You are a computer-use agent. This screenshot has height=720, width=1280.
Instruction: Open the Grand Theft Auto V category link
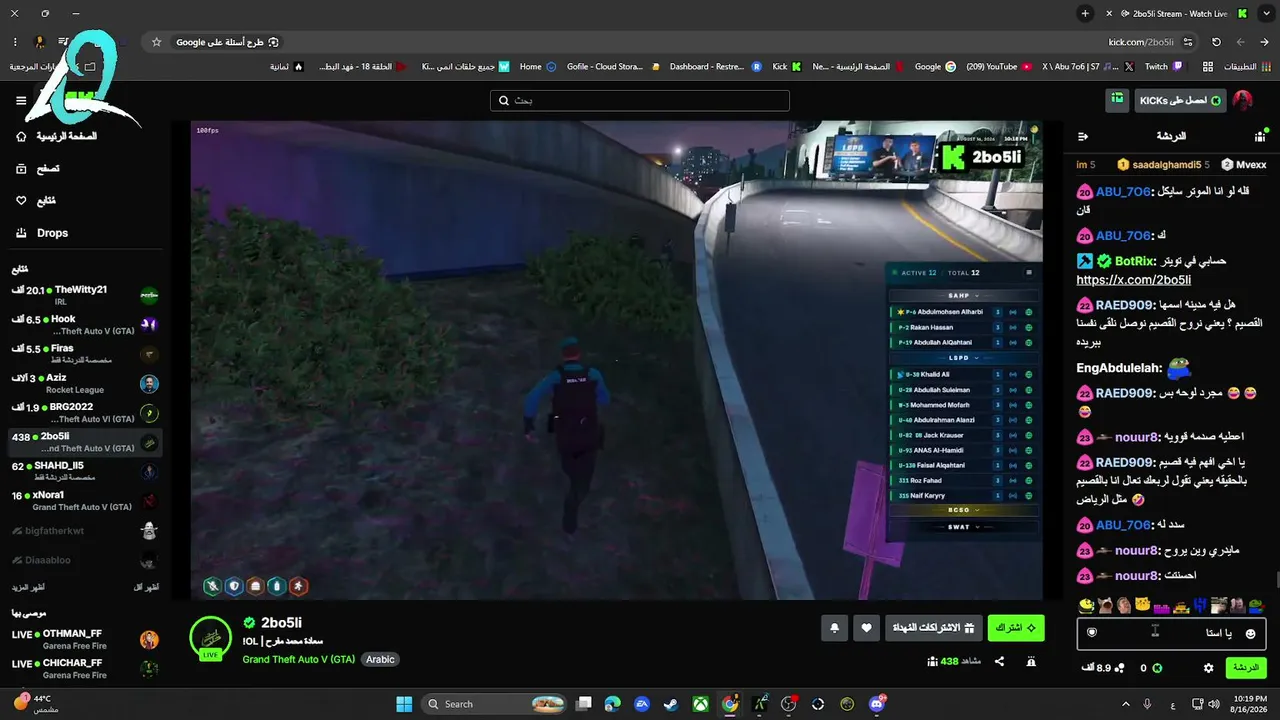click(299, 660)
